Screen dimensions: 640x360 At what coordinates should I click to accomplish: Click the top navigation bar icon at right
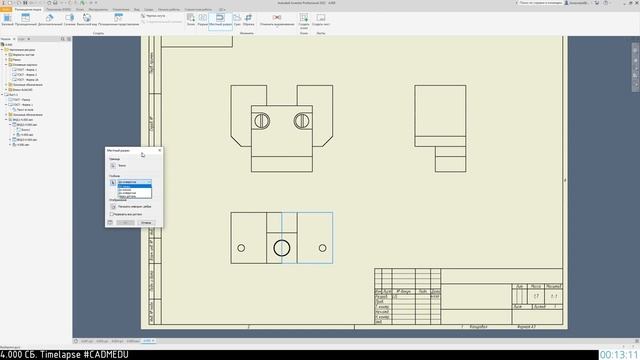[636, 50]
